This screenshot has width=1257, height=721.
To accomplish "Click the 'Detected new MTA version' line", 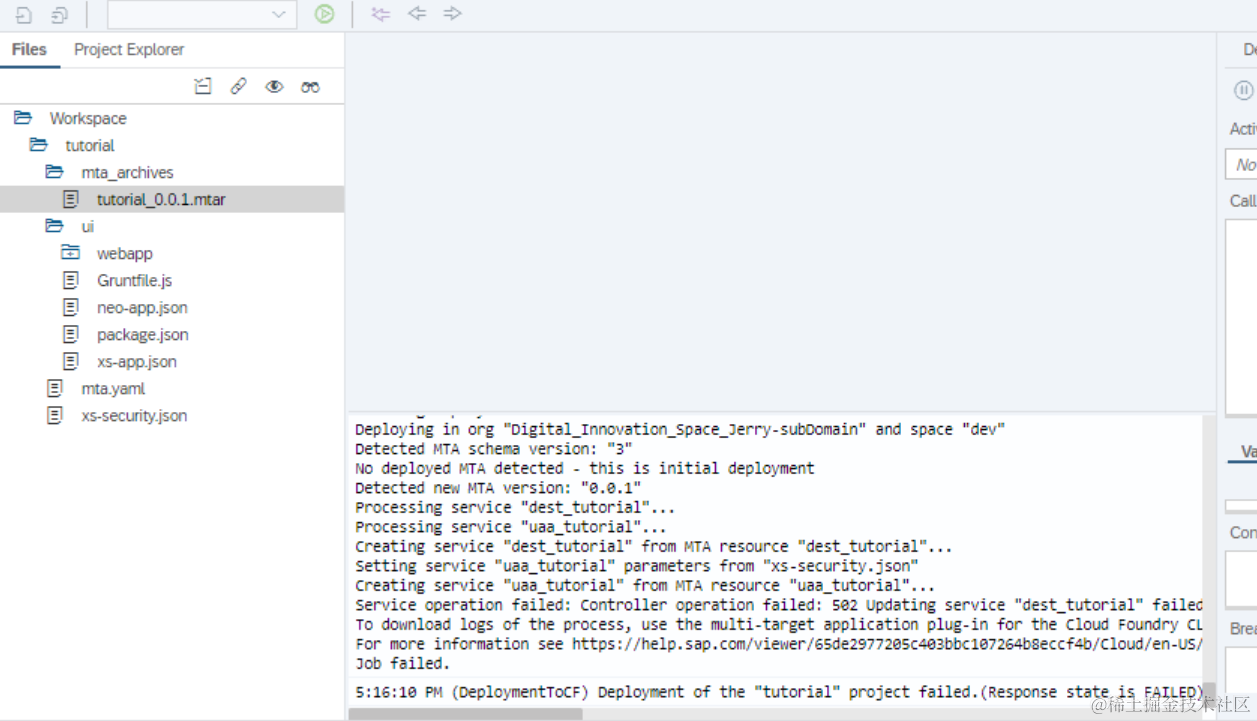I will pyautogui.click(x=498, y=488).
